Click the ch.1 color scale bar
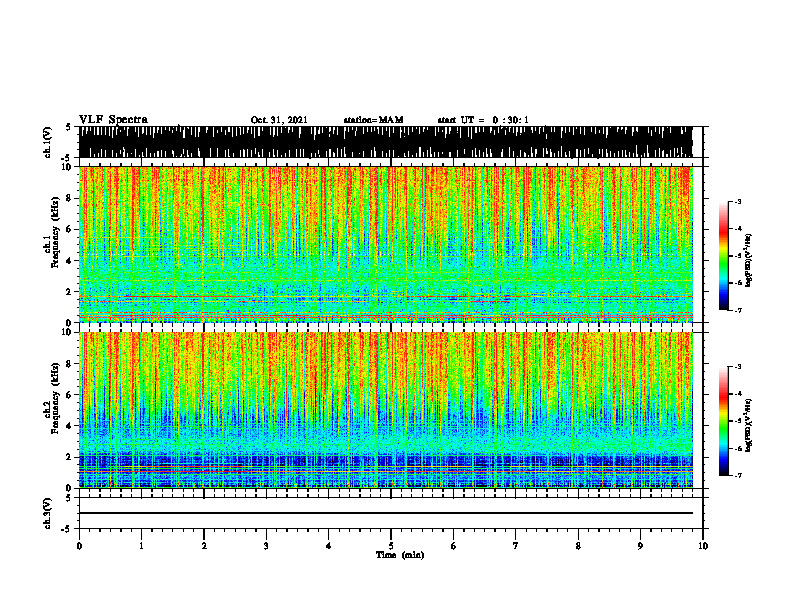Image resolution: width=792 pixels, height=612 pixels. (724, 256)
